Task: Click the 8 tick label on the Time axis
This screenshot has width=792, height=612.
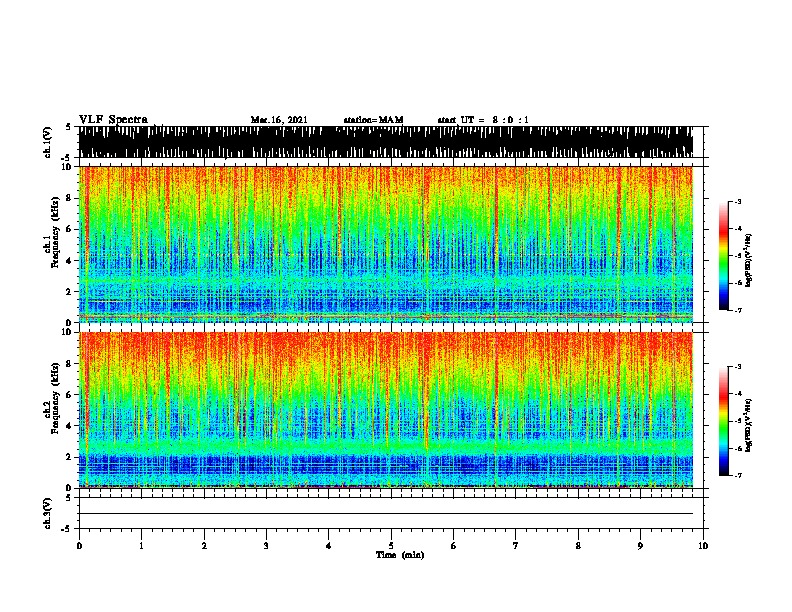Action: [578, 546]
